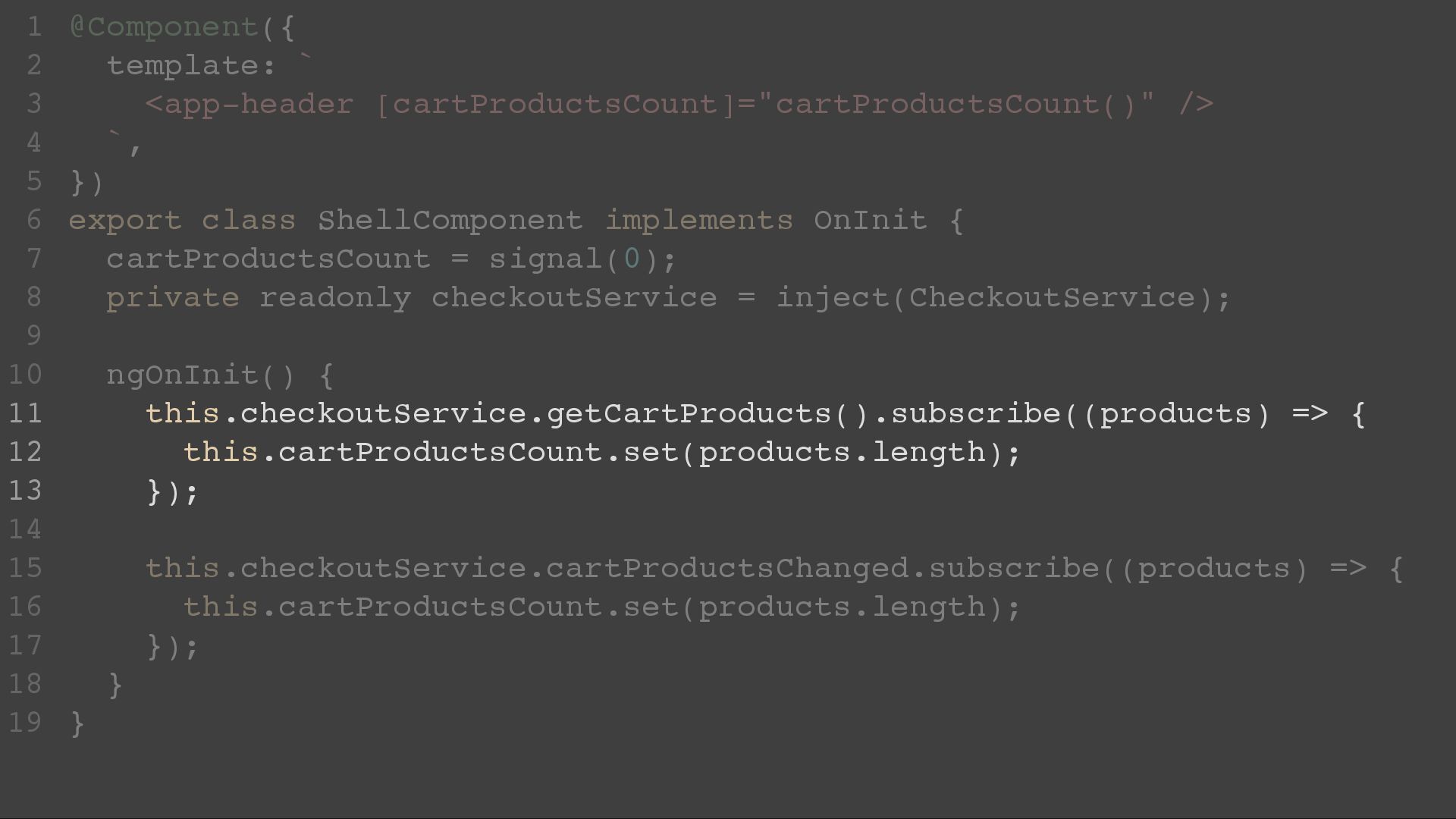
Task: Click line number 13 in gutter
Action: 26,491
